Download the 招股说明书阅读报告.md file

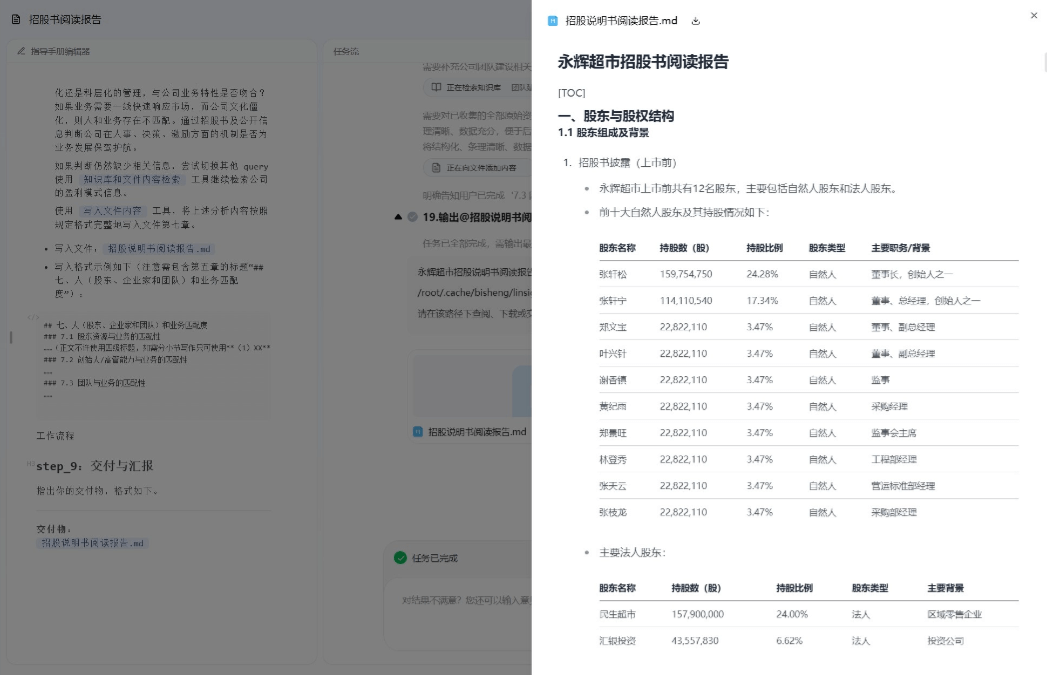click(x=696, y=20)
